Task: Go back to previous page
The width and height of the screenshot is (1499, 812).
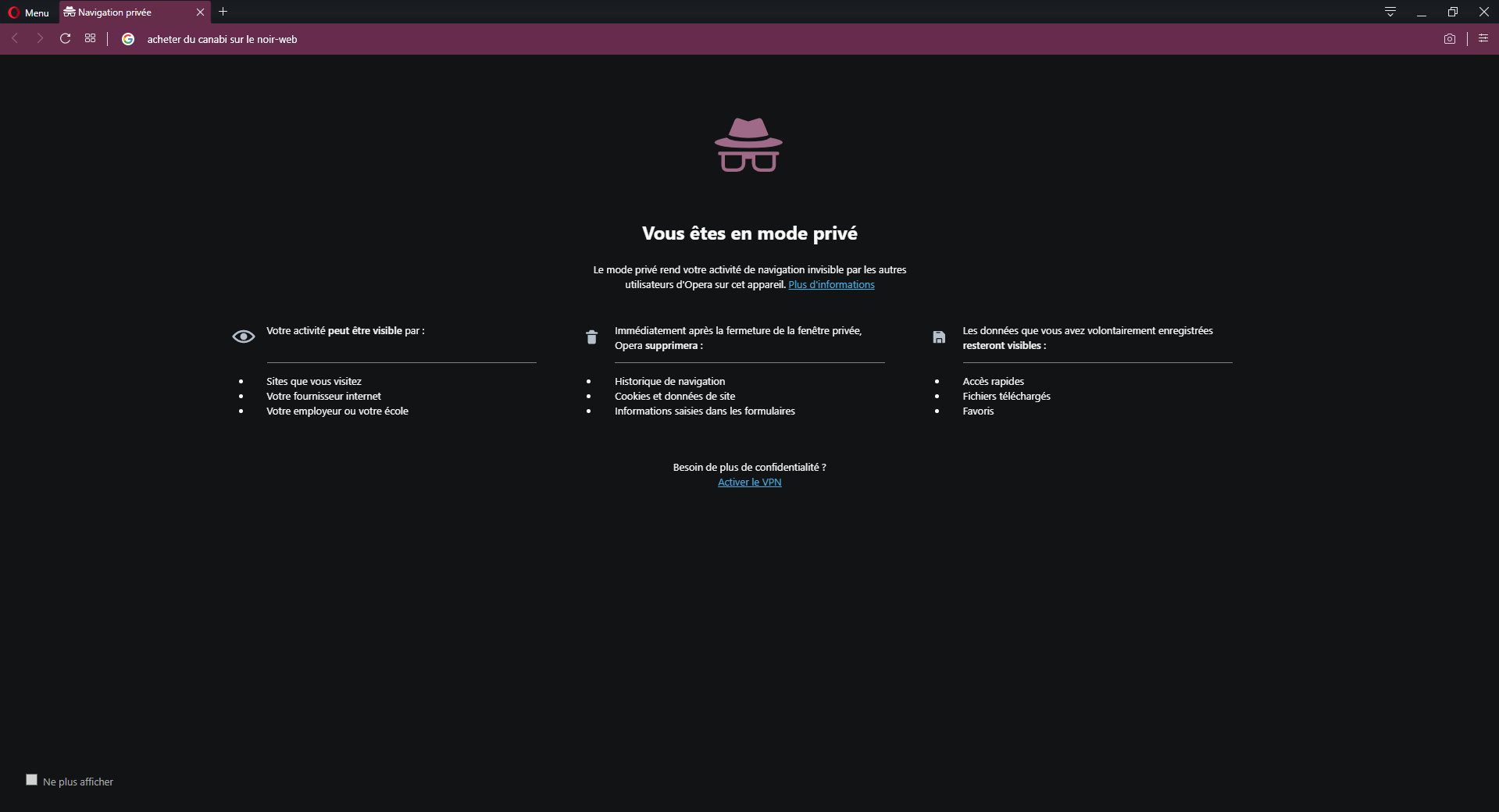Action: coord(15,38)
